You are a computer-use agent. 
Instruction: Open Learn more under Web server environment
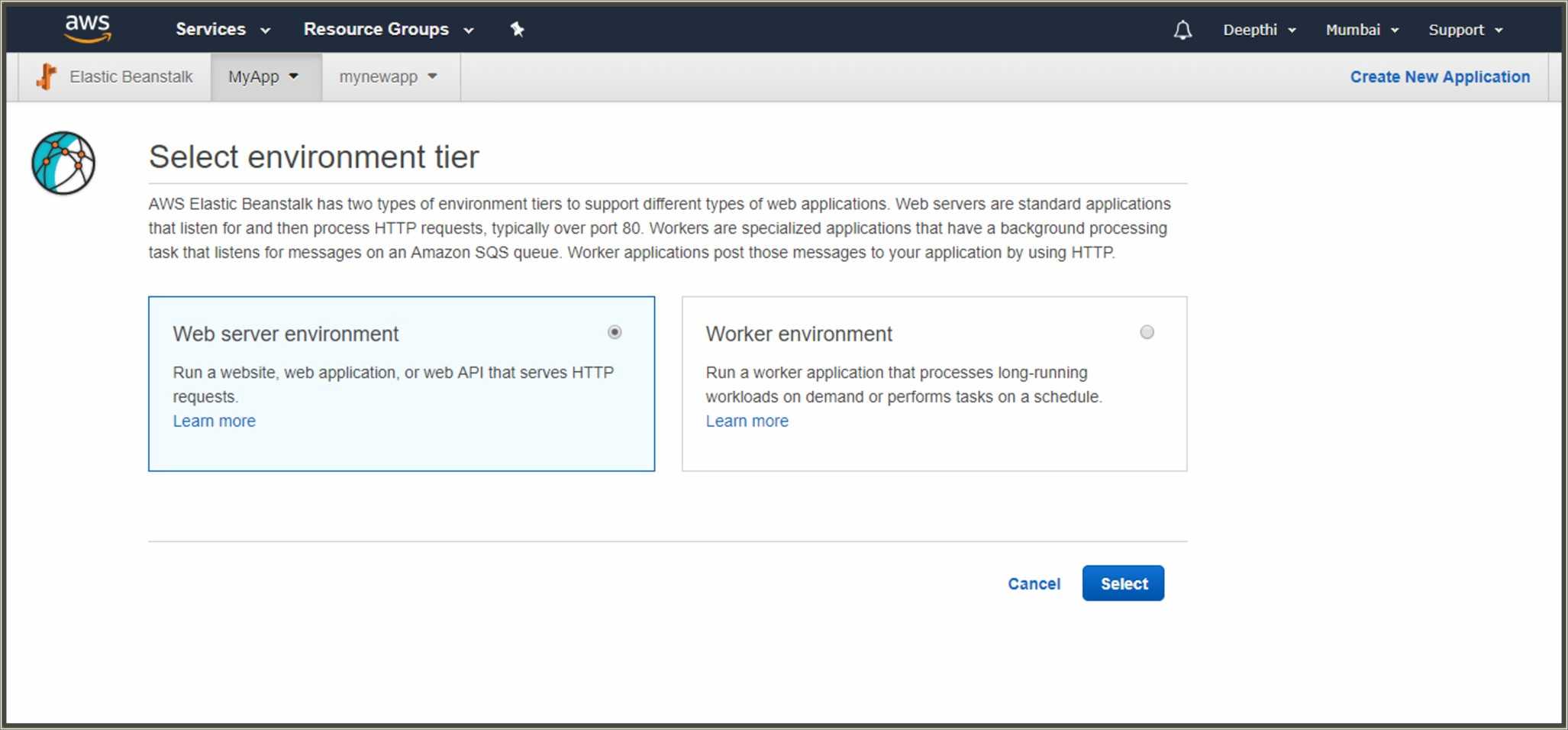[214, 421]
